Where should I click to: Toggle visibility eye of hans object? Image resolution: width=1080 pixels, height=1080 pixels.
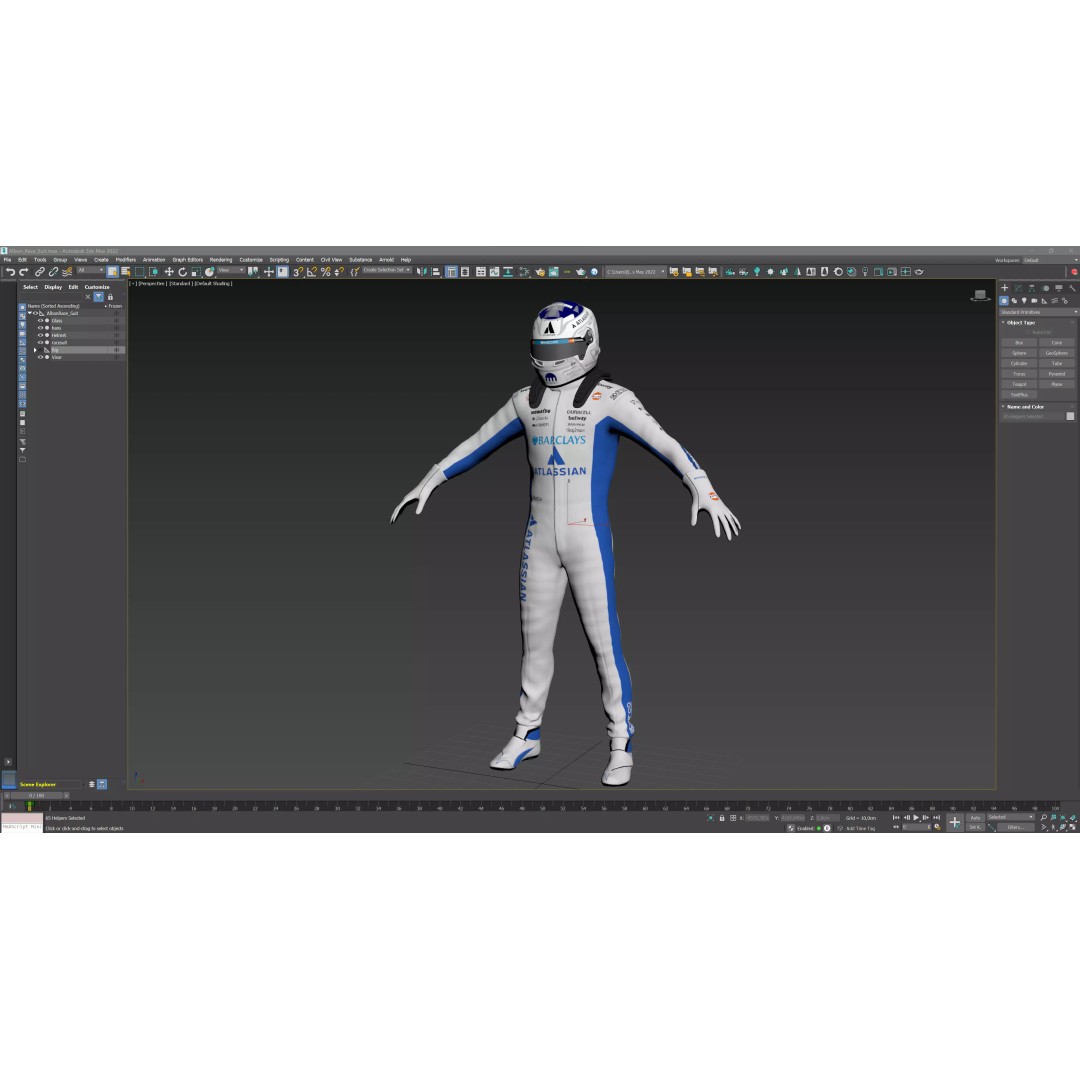pyautogui.click(x=41, y=328)
